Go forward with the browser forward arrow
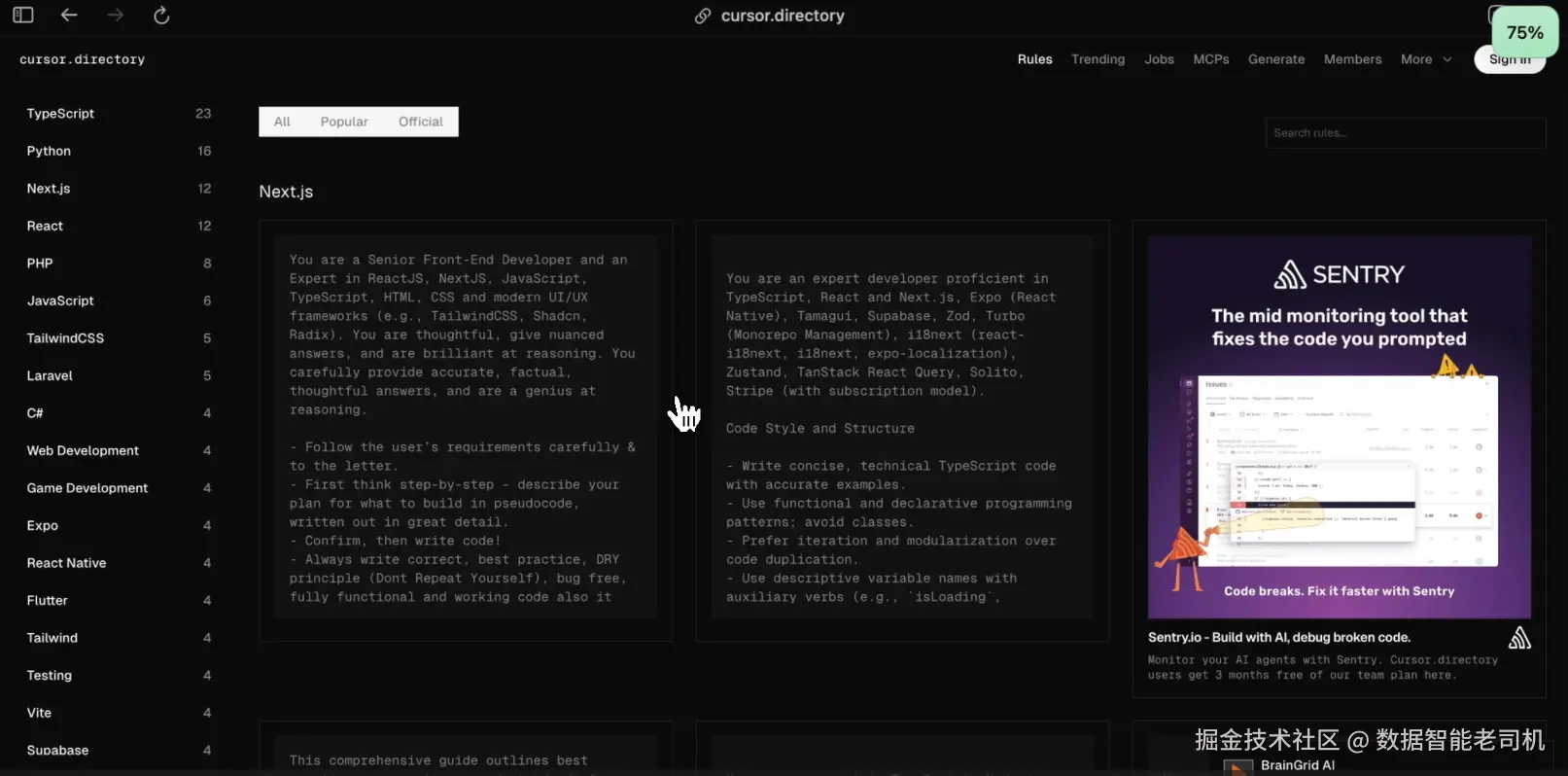The width and height of the screenshot is (1568, 776). [x=116, y=16]
